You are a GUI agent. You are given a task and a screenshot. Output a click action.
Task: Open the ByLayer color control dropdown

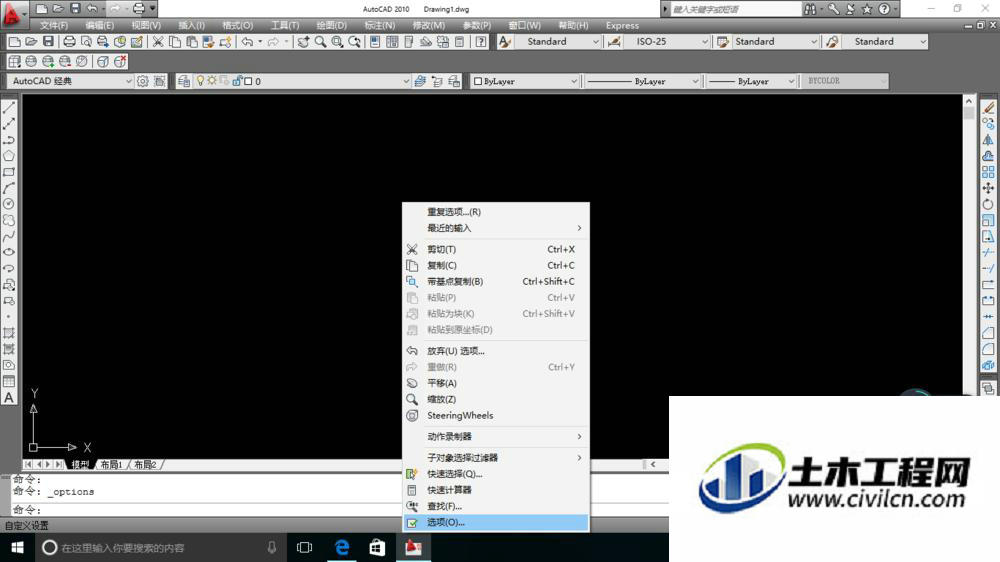pos(524,82)
